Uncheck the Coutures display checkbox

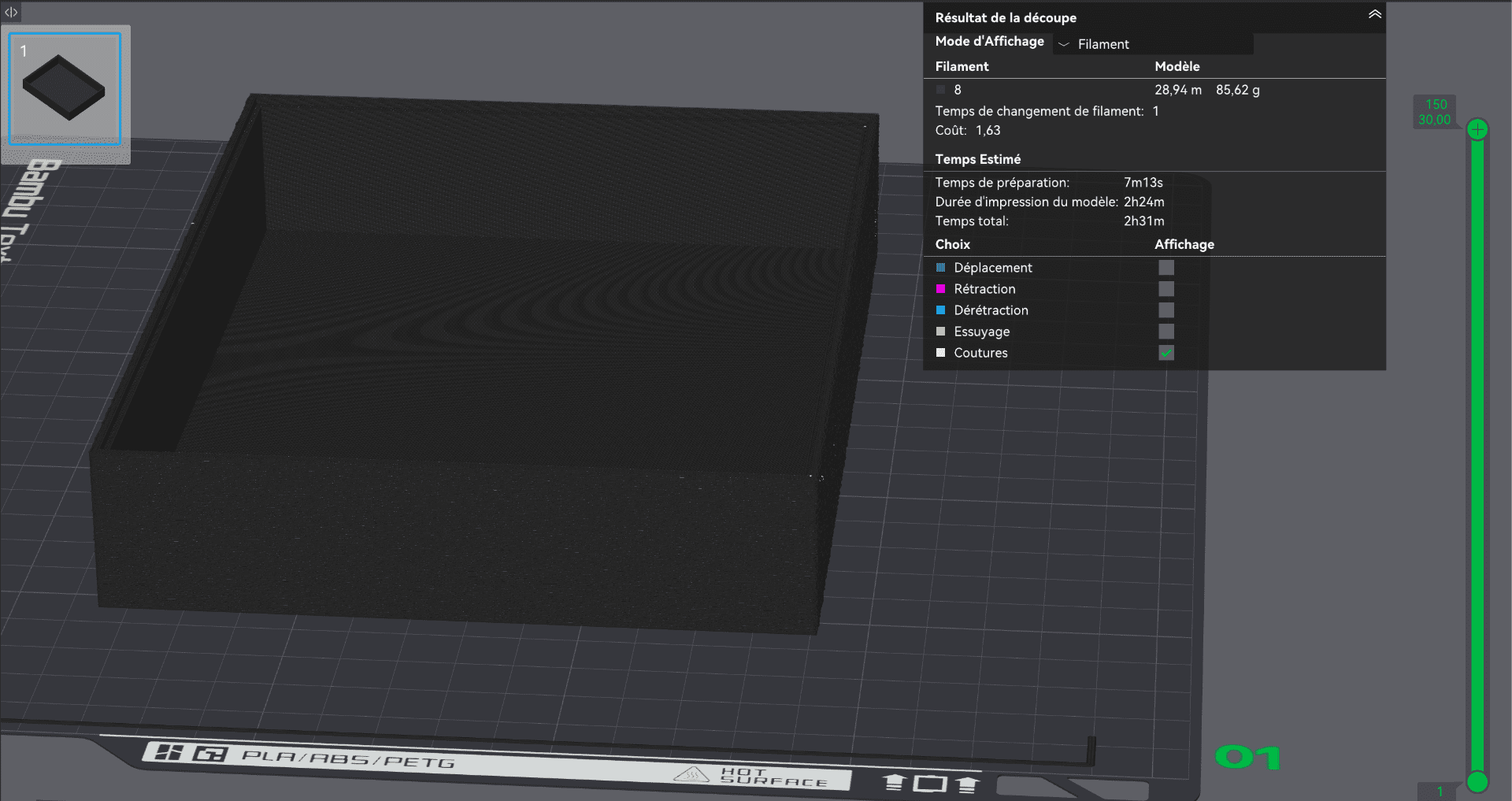point(1166,353)
